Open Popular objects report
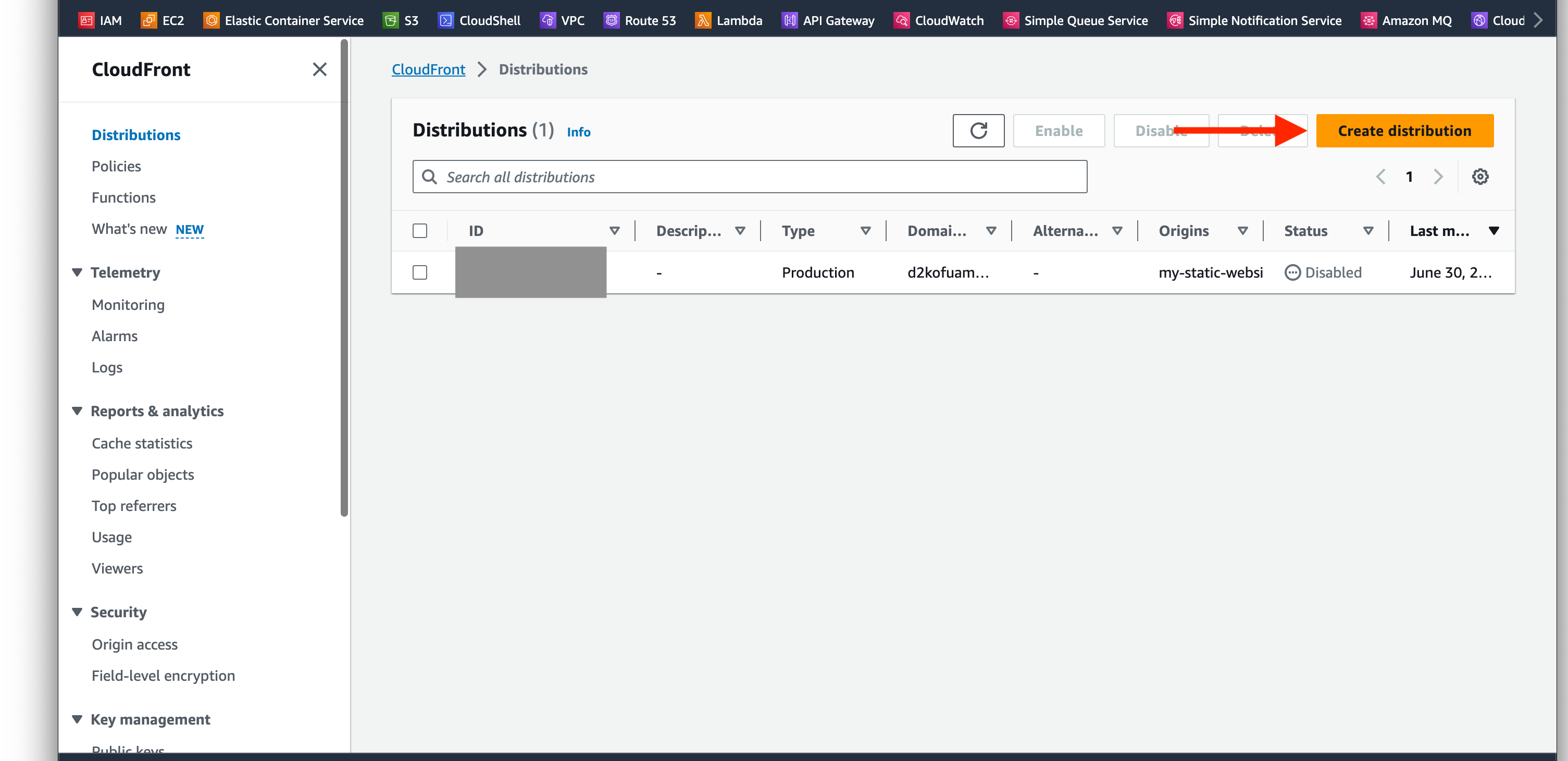 (x=143, y=474)
